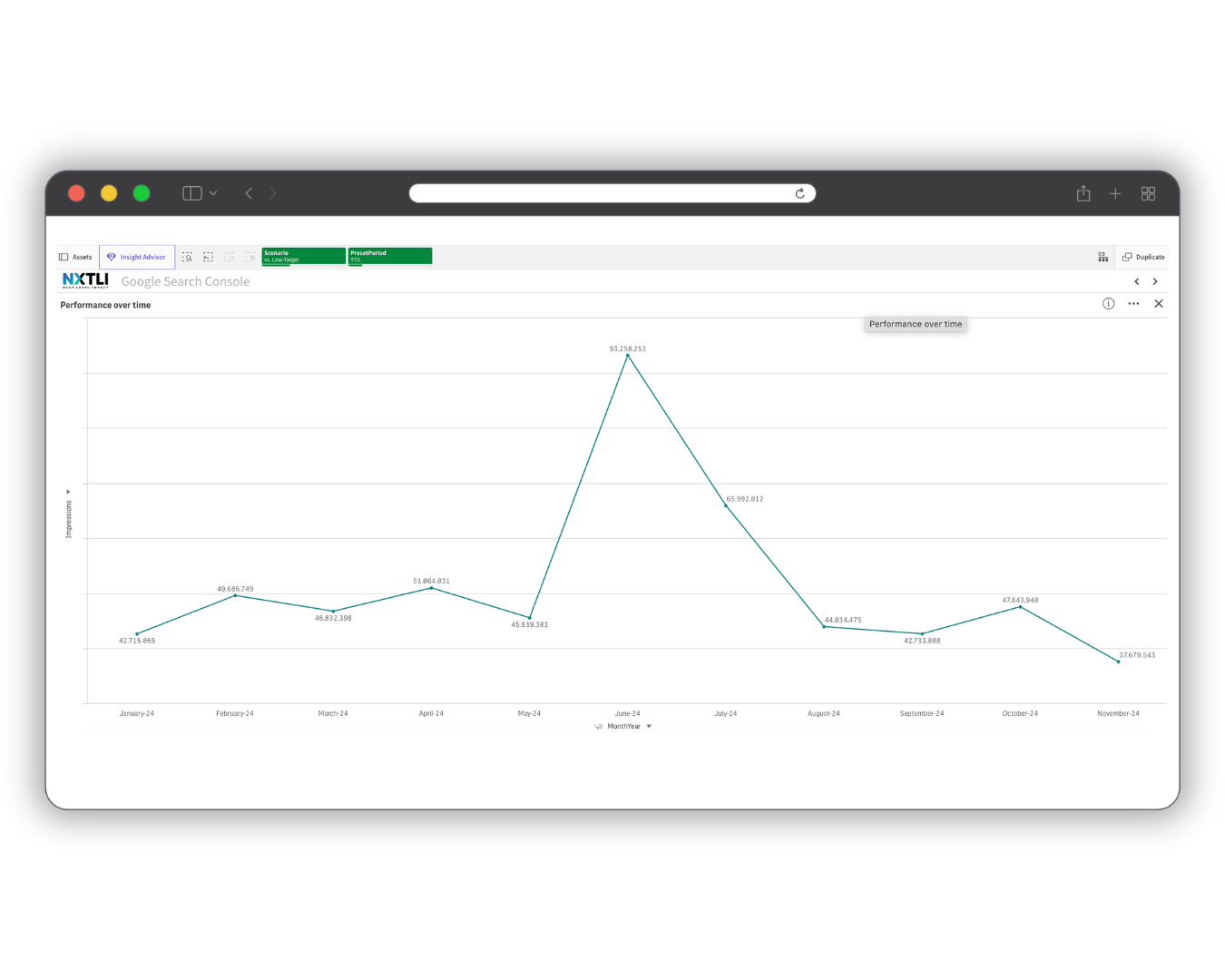Click the clear all selections icon
The height and width of the screenshot is (980, 1225).
pos(250,257)
